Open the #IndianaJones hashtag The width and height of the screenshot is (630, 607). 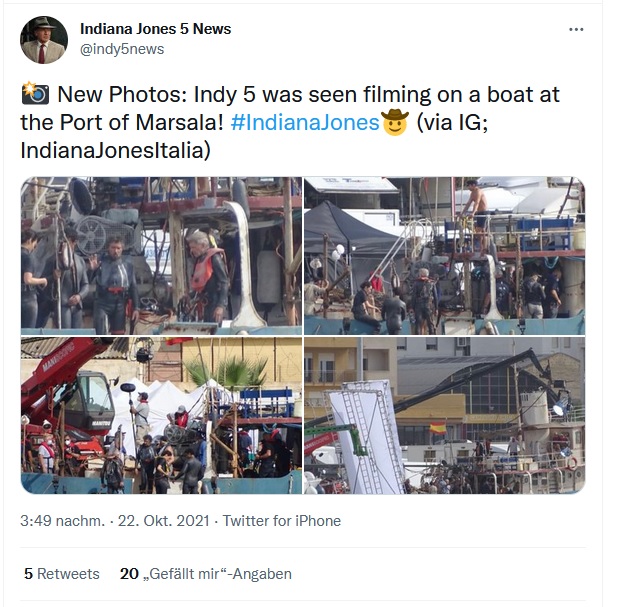click(305, 123)
